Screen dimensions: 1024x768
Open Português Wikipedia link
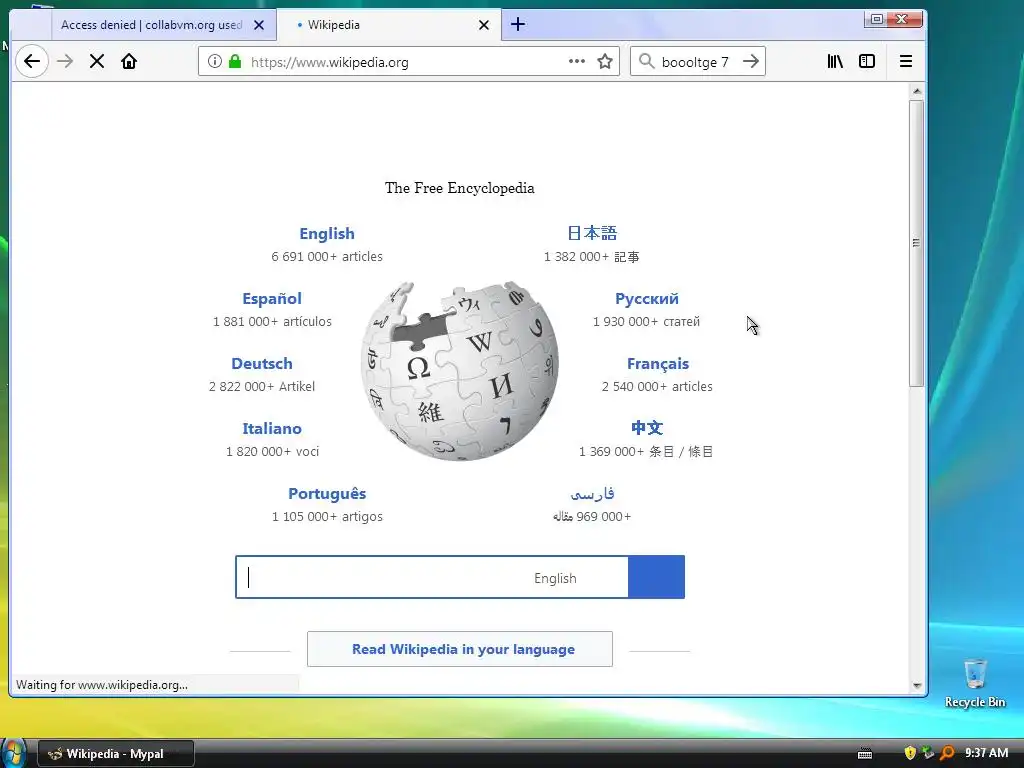coord(327,494)
